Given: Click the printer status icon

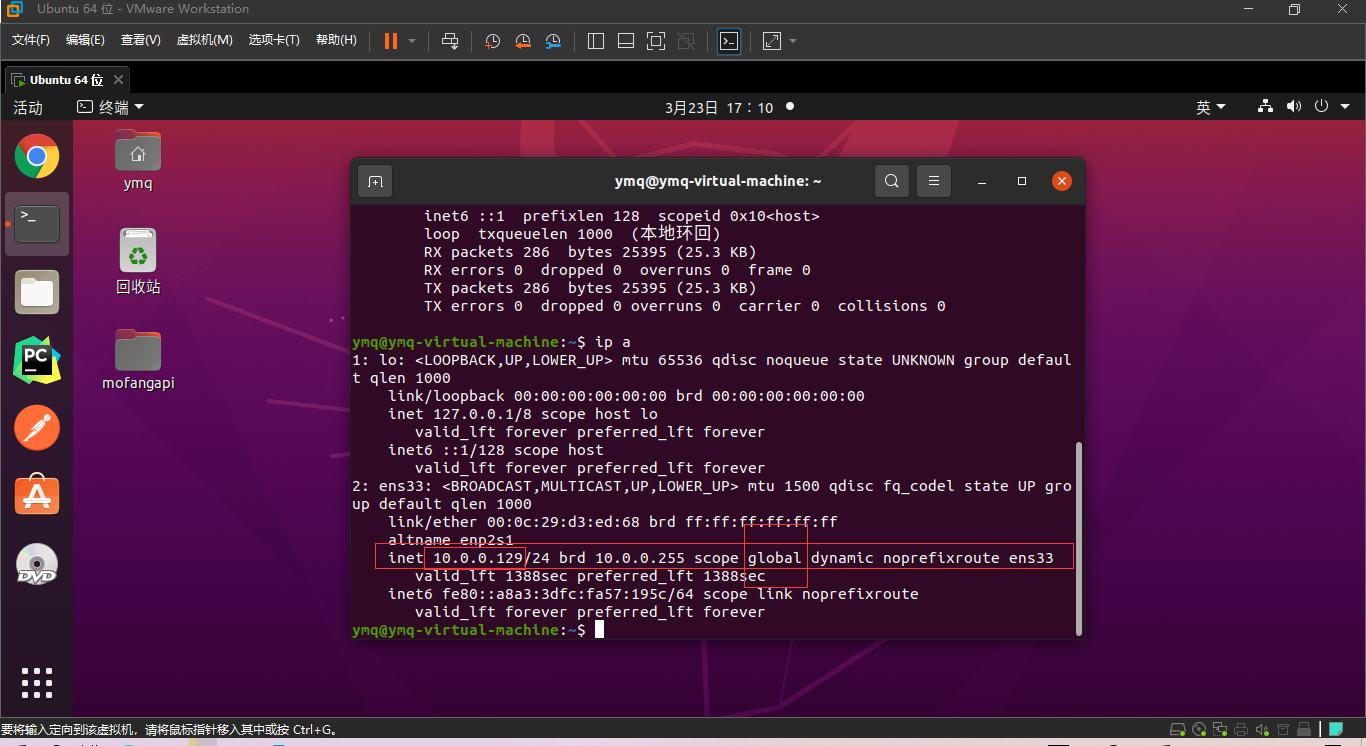Looking at the screenshot, I should (x=1241, y=731).
